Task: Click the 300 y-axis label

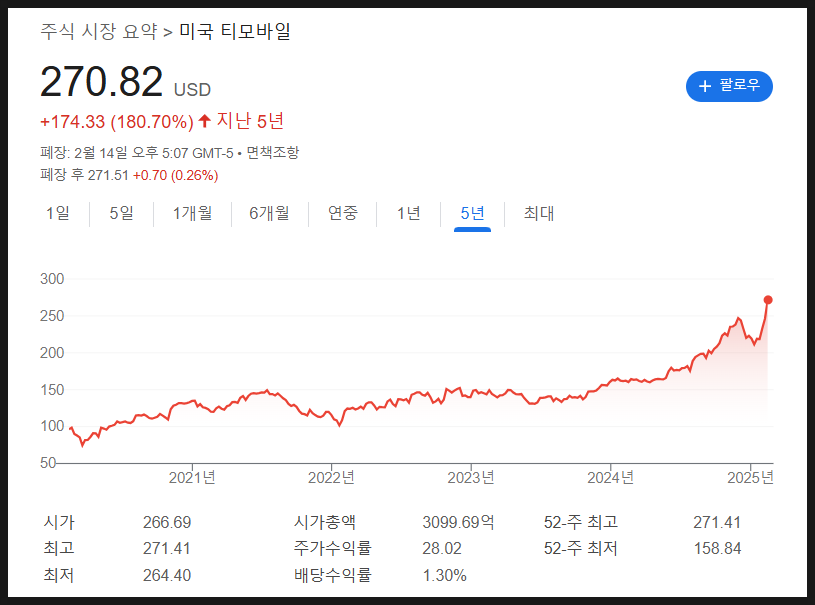Action: tap(52, 279)
